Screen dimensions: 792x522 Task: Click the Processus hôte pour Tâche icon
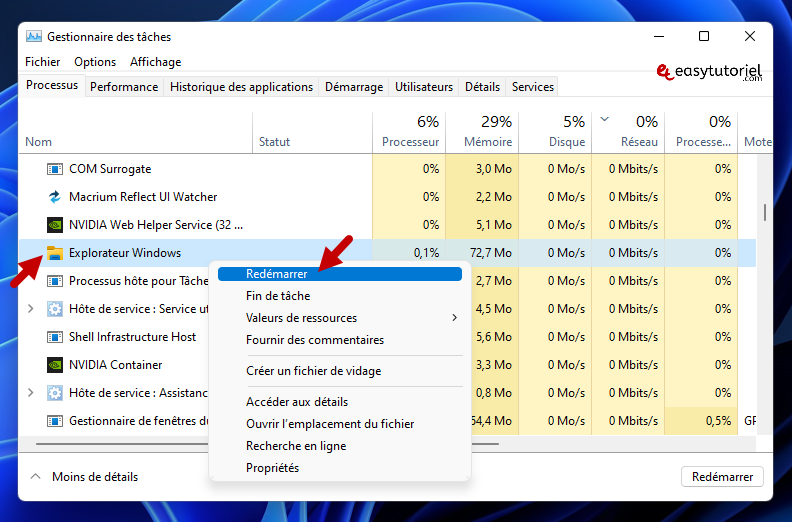pyautogui.click(x=55, y=281)
